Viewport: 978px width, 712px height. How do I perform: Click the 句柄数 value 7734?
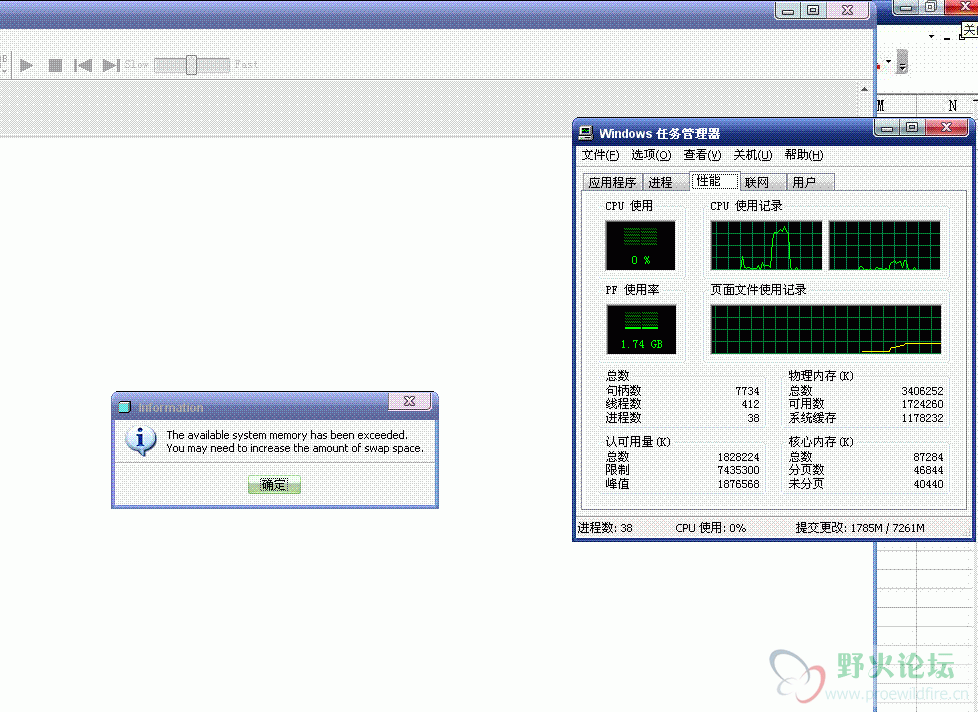(x=747, y=391)
